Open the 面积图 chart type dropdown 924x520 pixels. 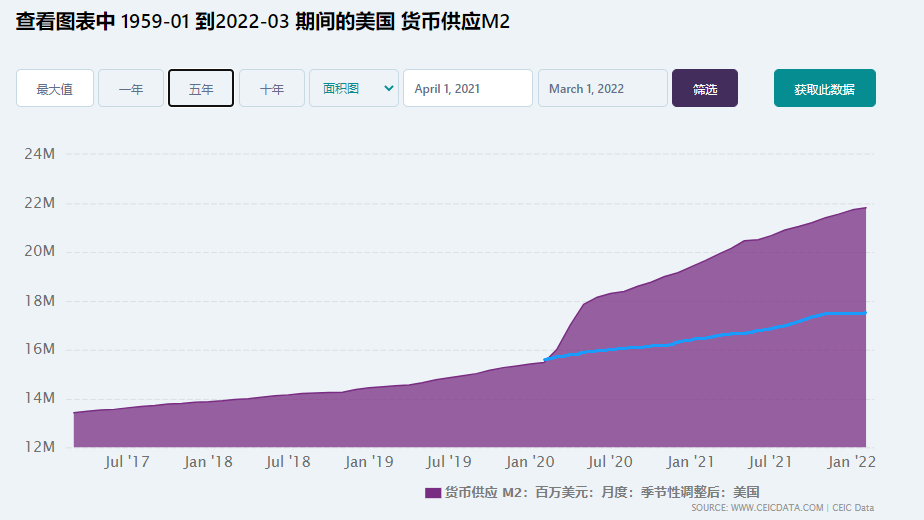click(354, 88)
